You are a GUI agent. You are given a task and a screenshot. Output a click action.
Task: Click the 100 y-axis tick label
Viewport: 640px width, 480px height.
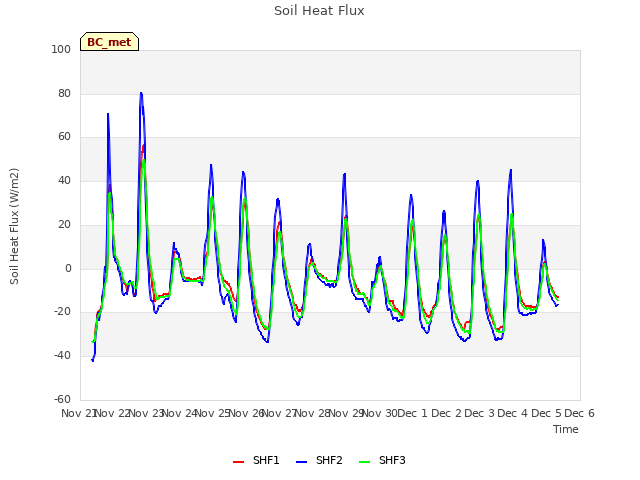[61, 49]
